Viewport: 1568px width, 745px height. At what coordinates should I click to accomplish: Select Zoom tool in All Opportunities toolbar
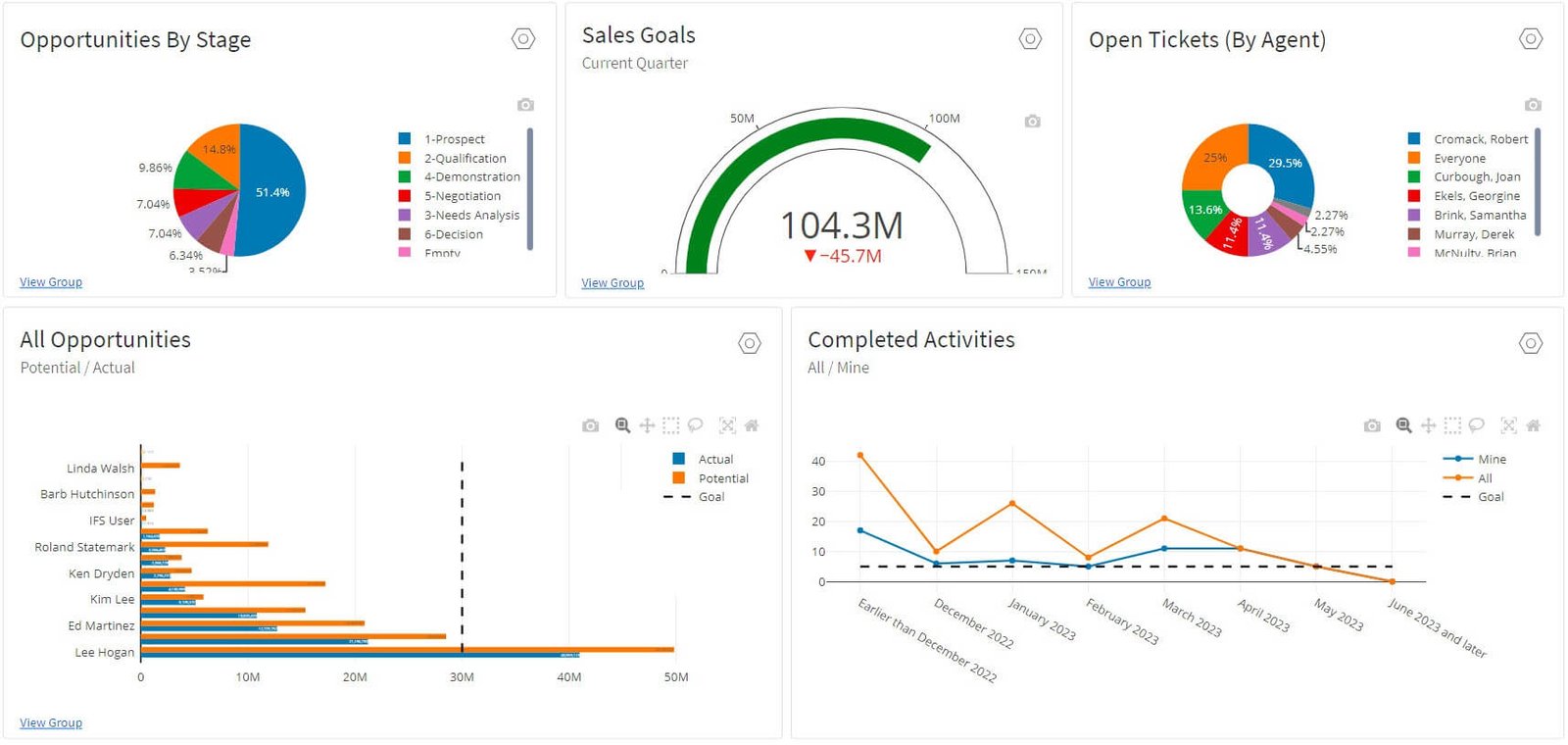(622, 425)
